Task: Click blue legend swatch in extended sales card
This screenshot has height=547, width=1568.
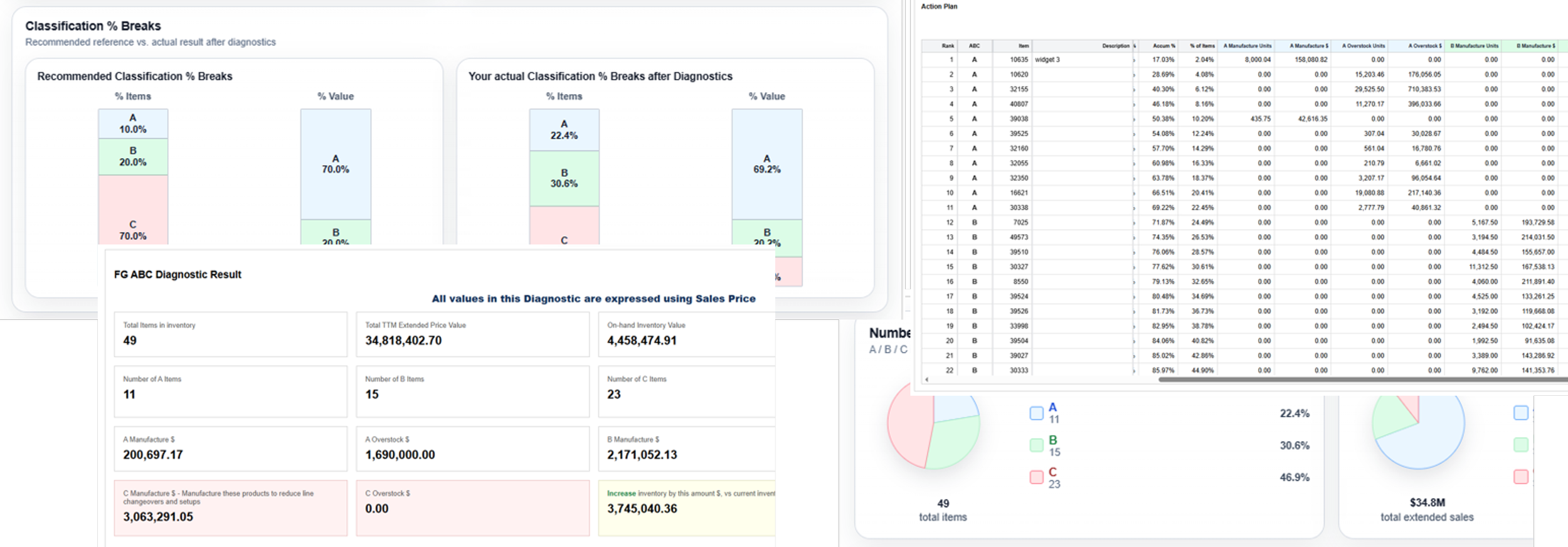Action: (1520, 413)
